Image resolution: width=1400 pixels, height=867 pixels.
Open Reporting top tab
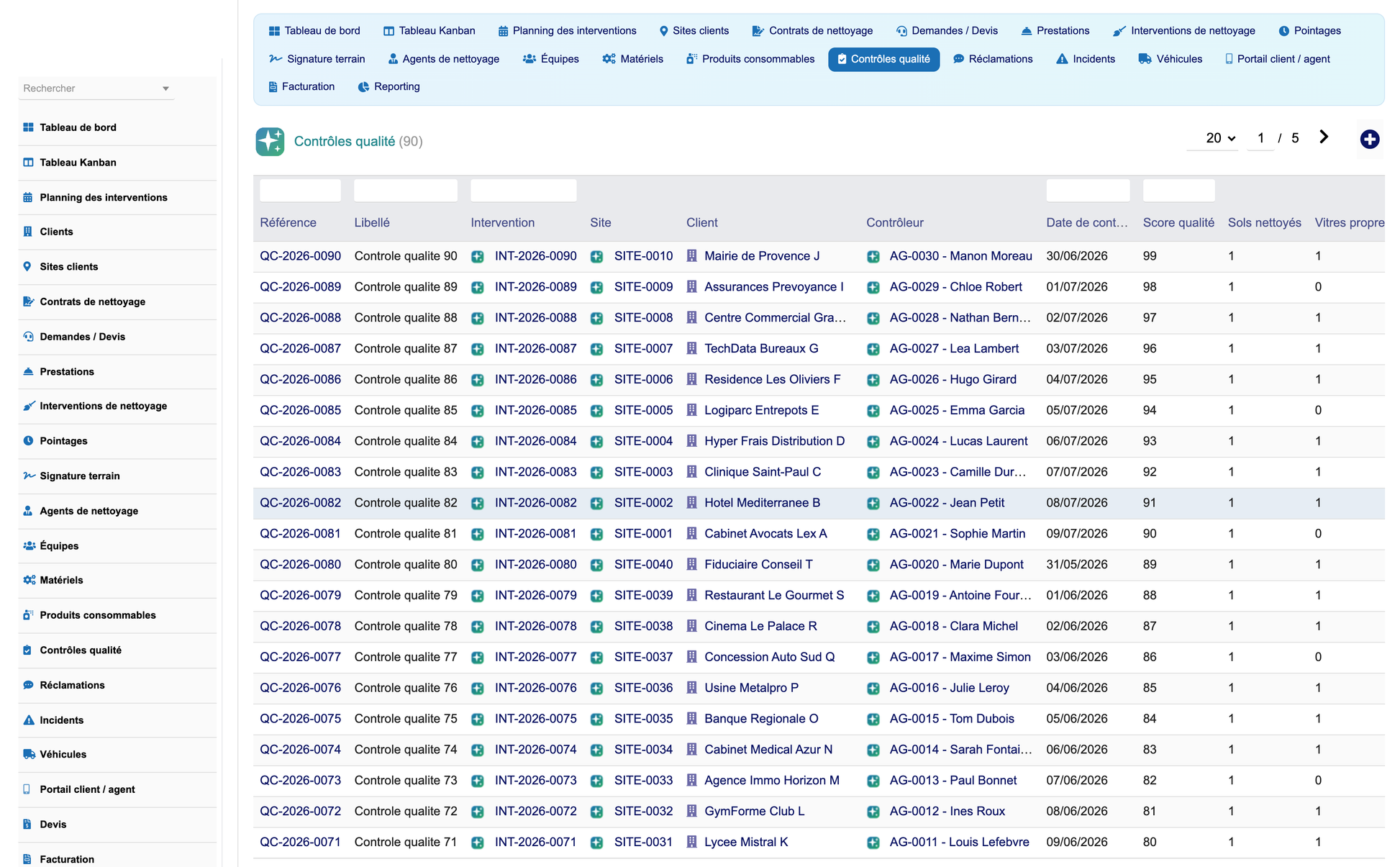(389, 87)
